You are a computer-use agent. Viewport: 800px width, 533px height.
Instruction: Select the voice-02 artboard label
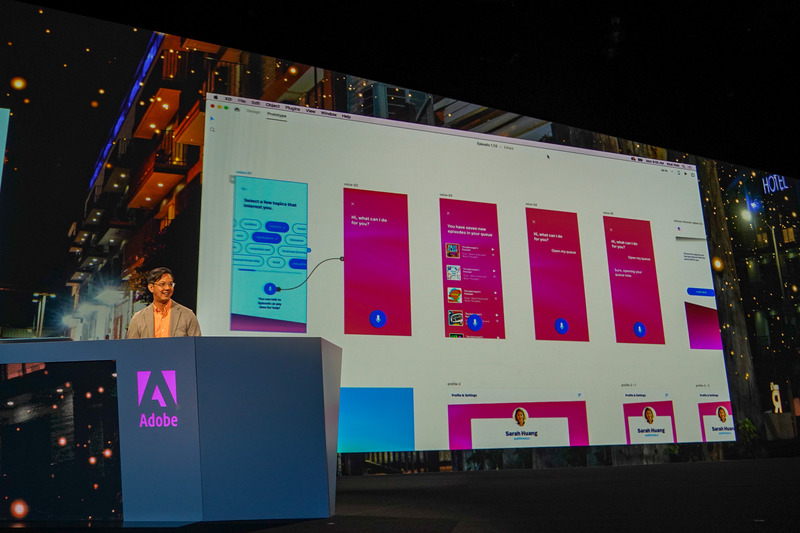(351, 185)
